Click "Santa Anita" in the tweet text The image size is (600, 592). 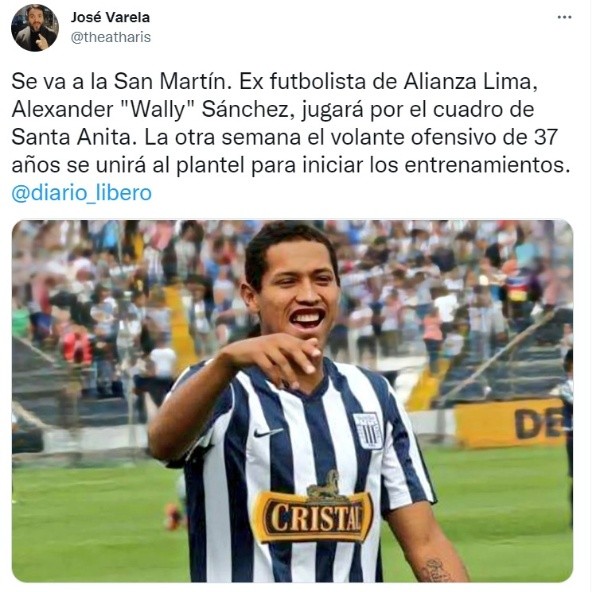[x=71, y=137]
